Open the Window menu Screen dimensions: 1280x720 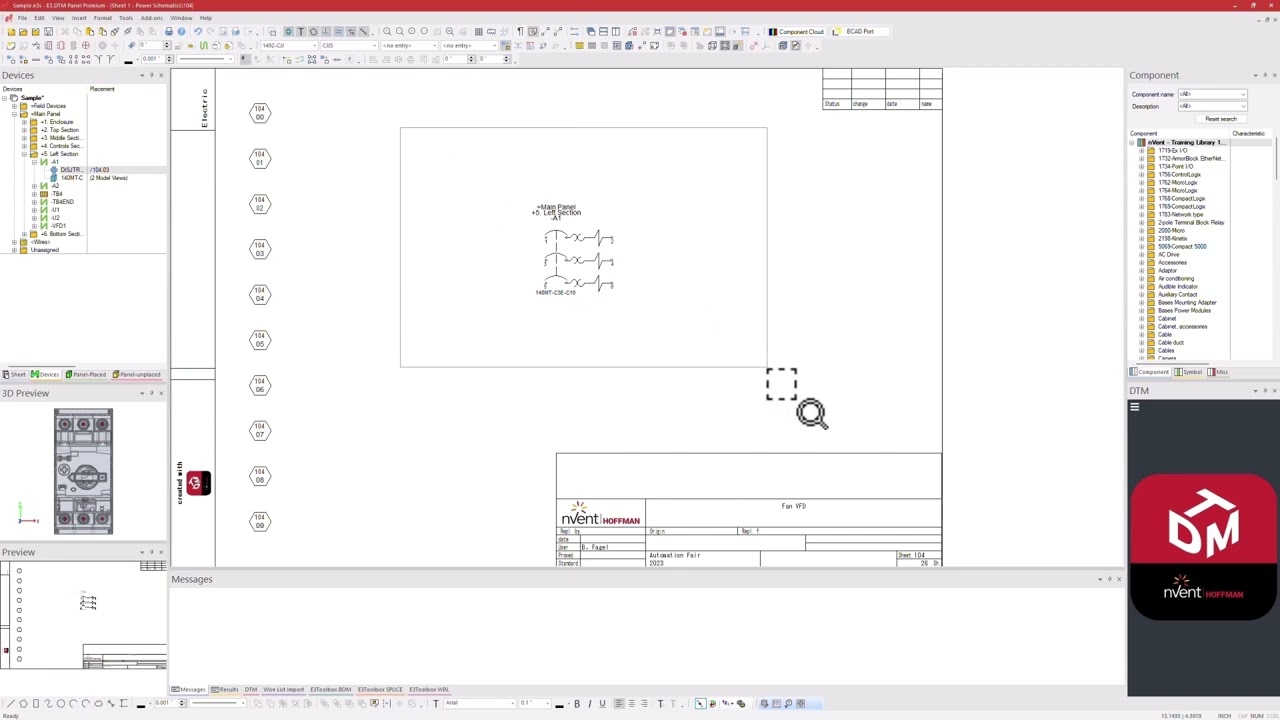181,18
